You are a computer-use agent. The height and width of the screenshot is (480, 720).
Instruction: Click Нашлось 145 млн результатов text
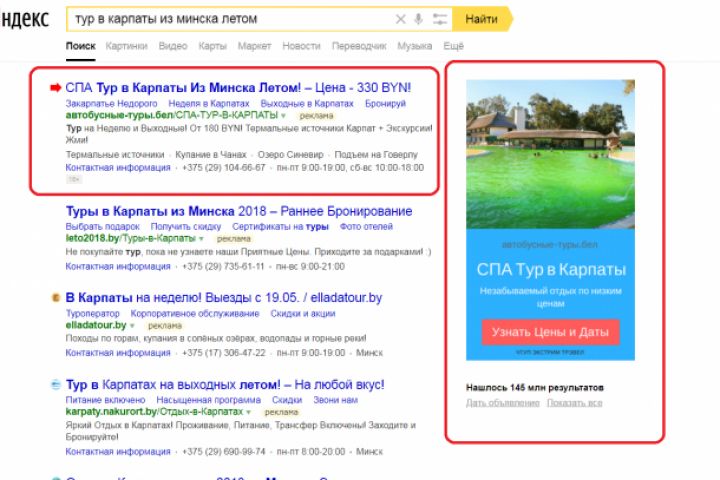[x=534, y=388]
